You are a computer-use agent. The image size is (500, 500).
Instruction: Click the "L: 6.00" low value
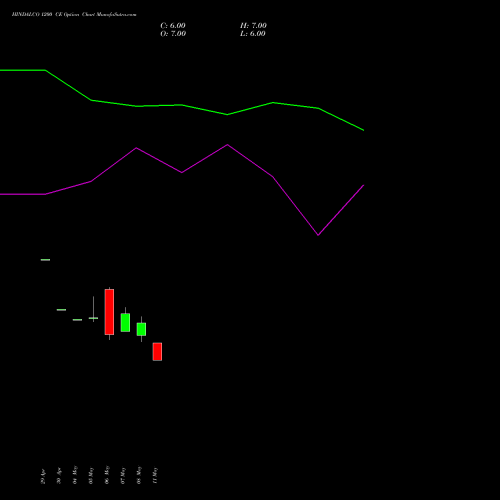click(x=253, y=34)
